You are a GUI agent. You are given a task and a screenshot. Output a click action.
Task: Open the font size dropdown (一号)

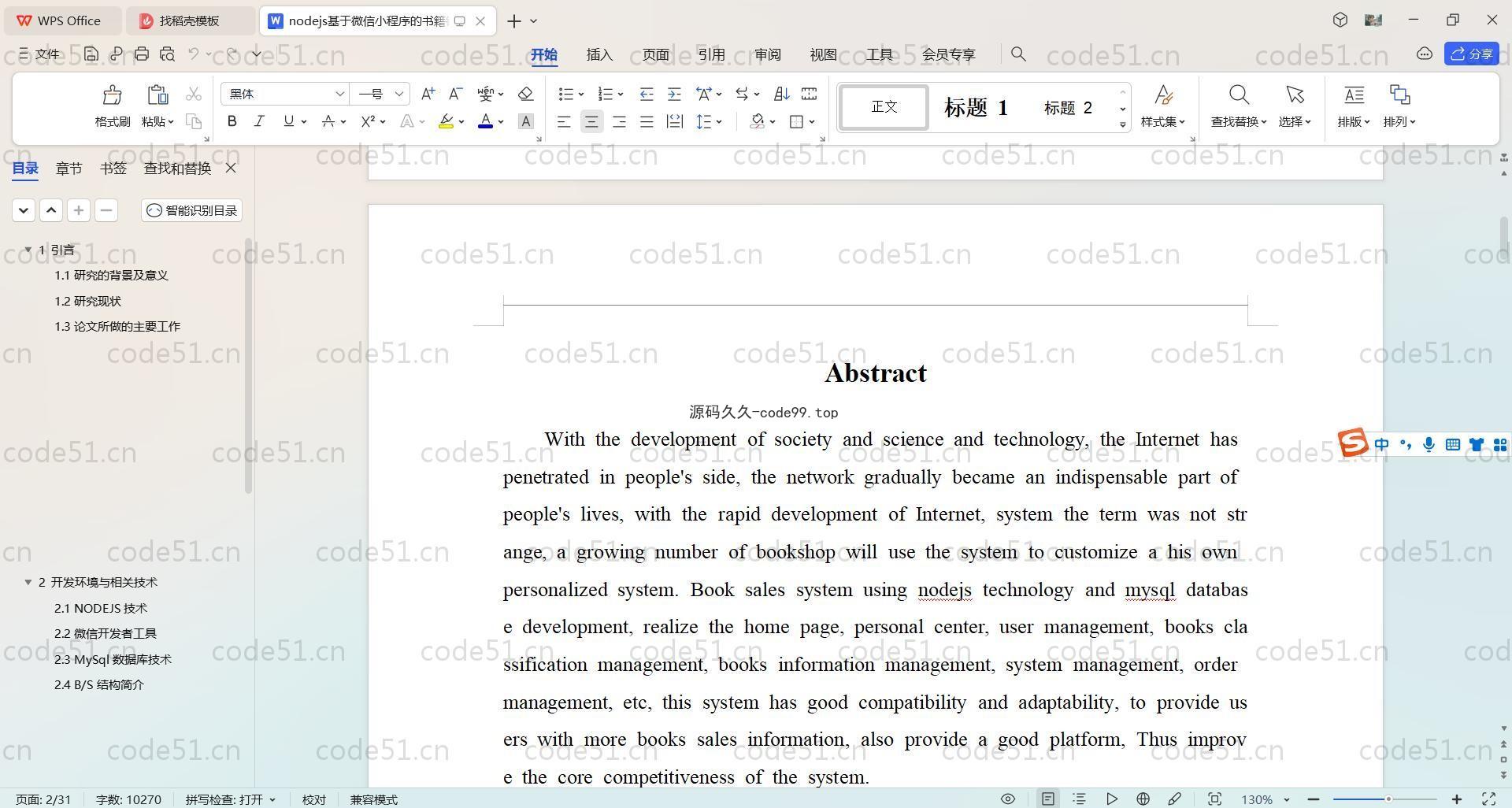(399, 94)
